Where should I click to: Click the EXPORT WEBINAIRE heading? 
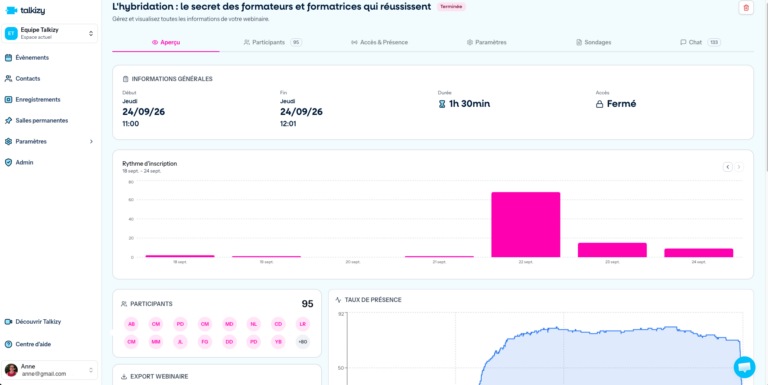point(159,377)
